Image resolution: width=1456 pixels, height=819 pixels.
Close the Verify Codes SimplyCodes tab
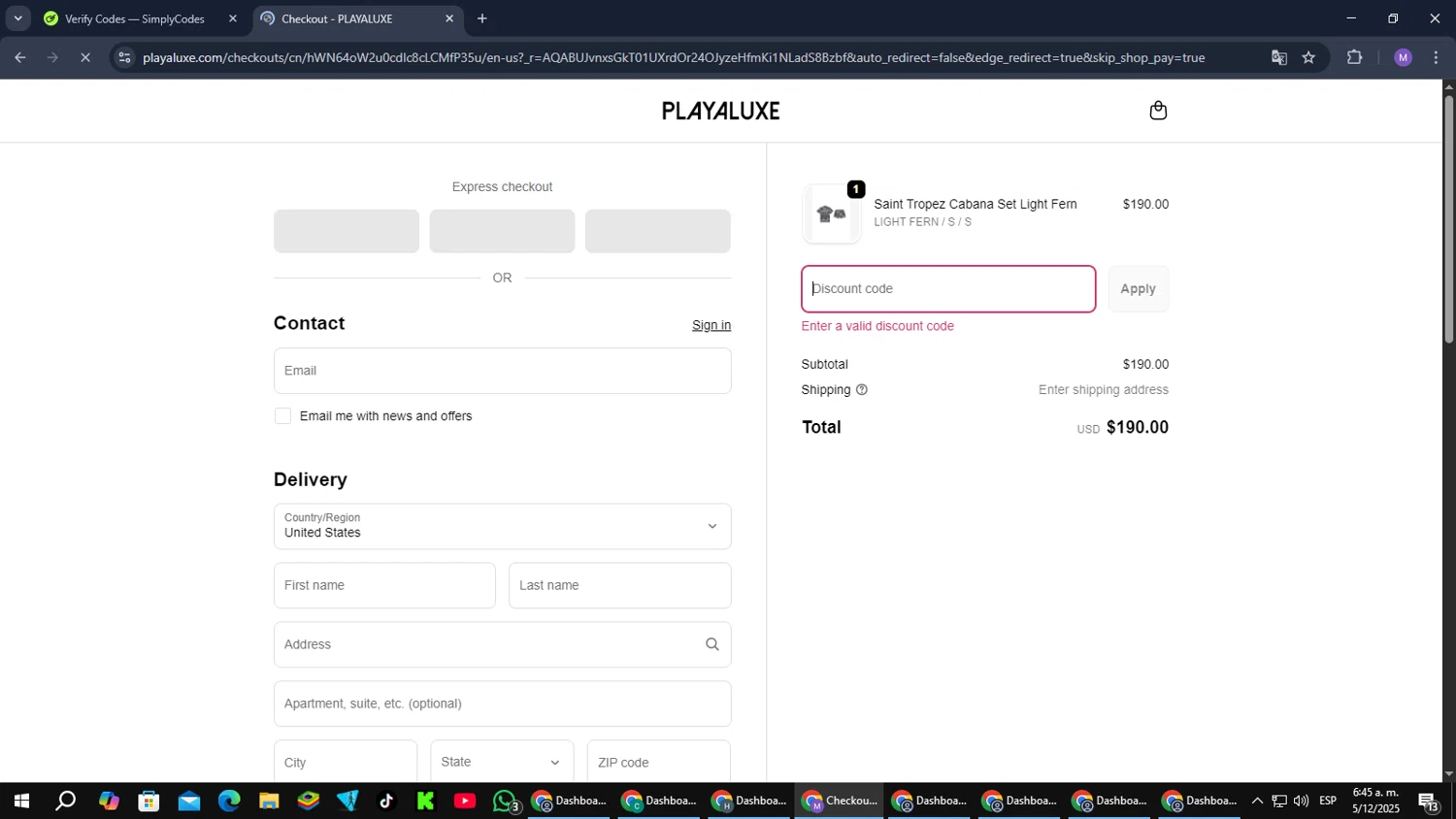[232, 18]
